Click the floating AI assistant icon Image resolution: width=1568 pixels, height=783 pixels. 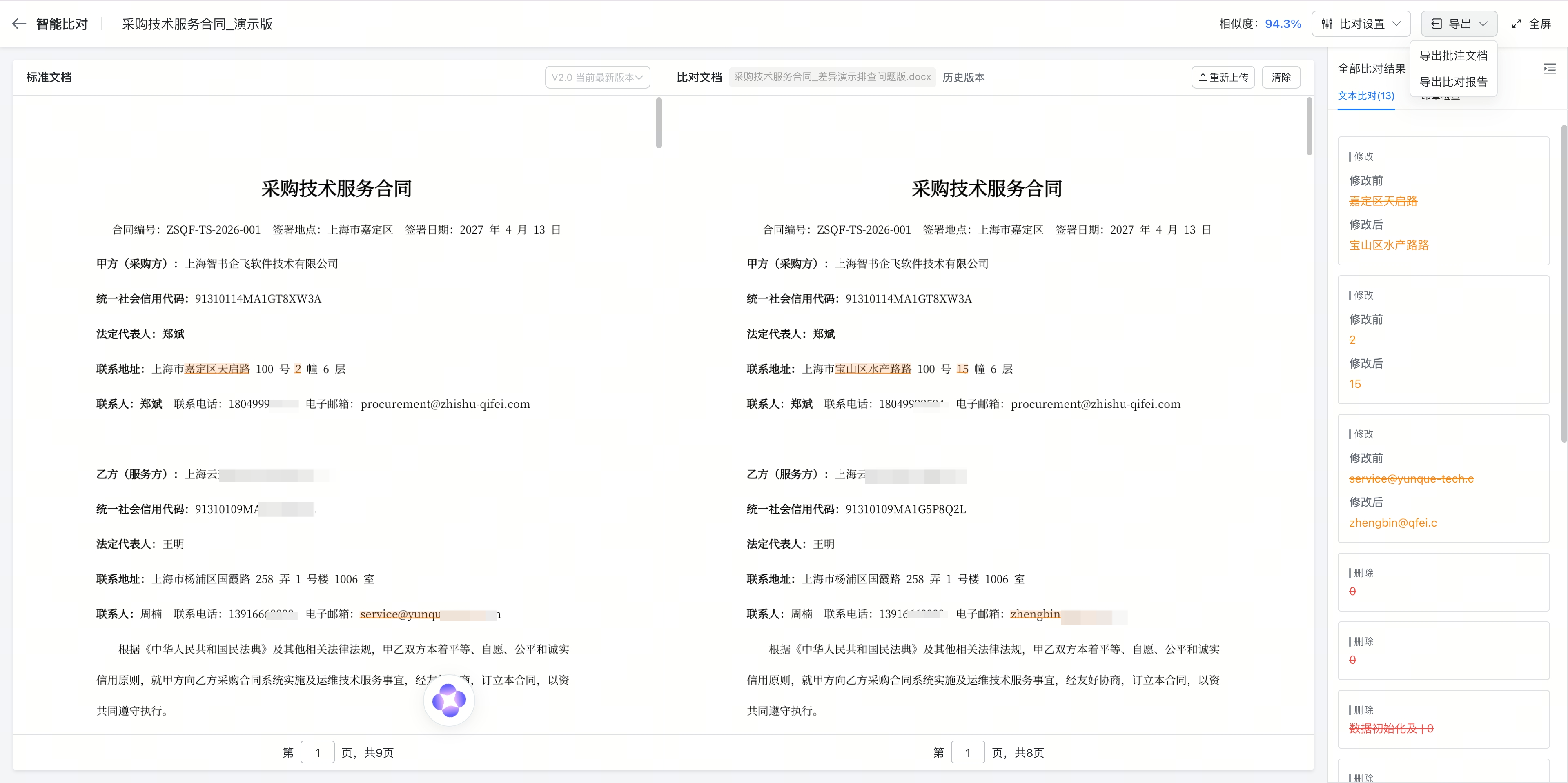coord(449,700)
